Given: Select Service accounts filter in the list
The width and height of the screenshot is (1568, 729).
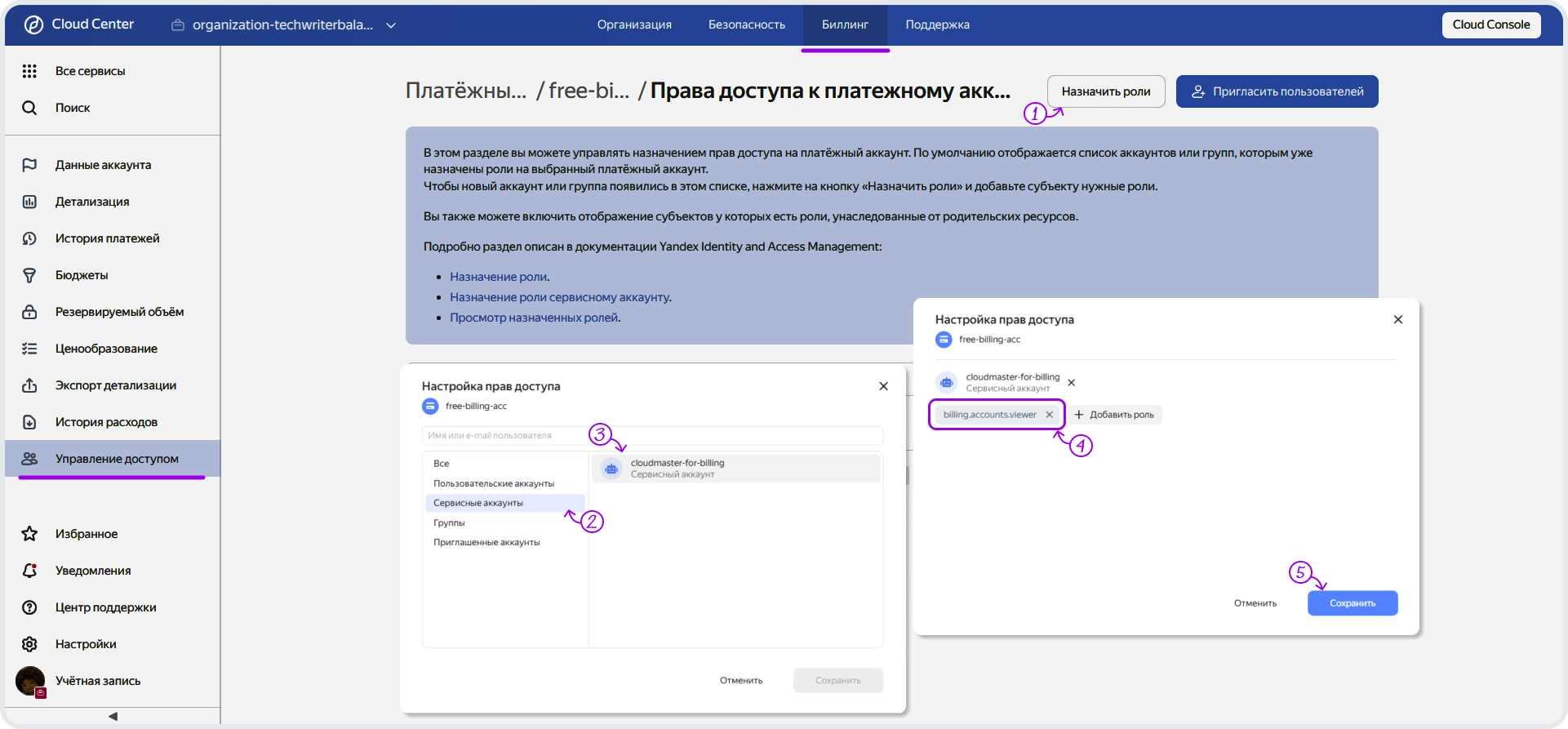Looking at the screenshot, I should (x=478, y=503).
